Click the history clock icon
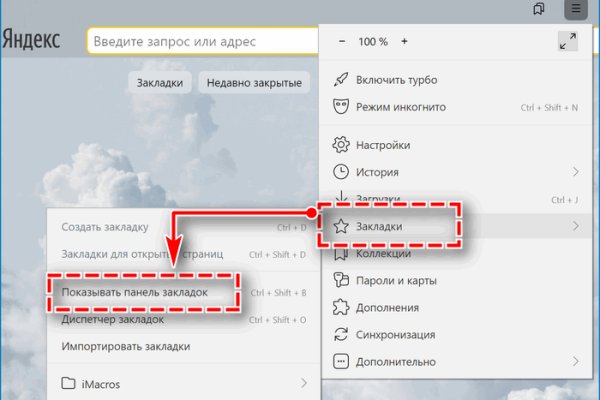The height and width of the screenshot is (400, 600). click(x=340, y=172)
